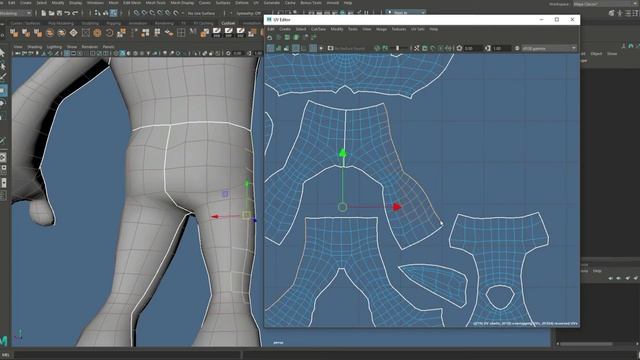This screenshot has height=360, width=640.
Task: Click the UV Editor gamma icon
Action: pyautogui.click(x=487, y=48)
